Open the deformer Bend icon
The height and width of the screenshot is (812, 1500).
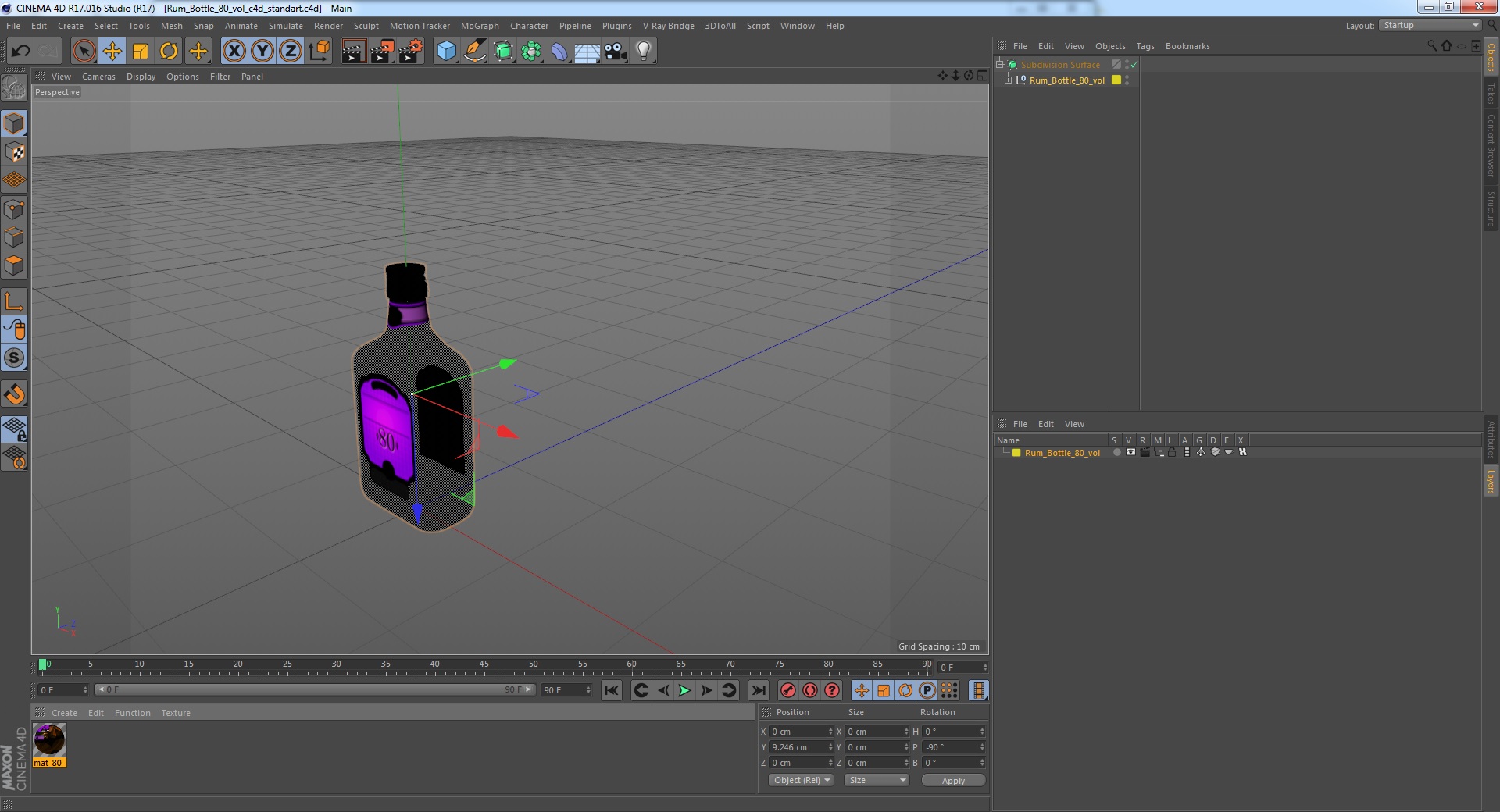559,52
